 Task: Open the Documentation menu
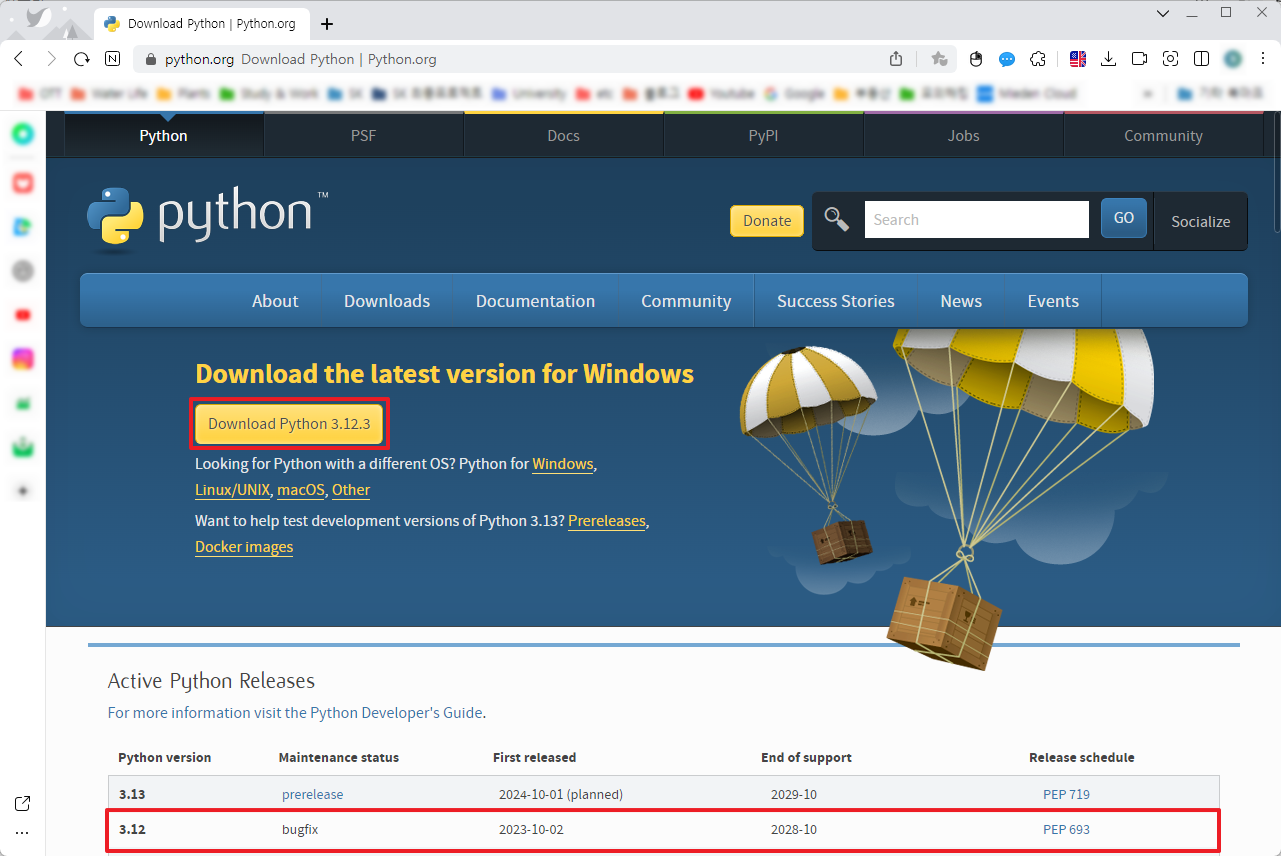(x=535, y=301)
